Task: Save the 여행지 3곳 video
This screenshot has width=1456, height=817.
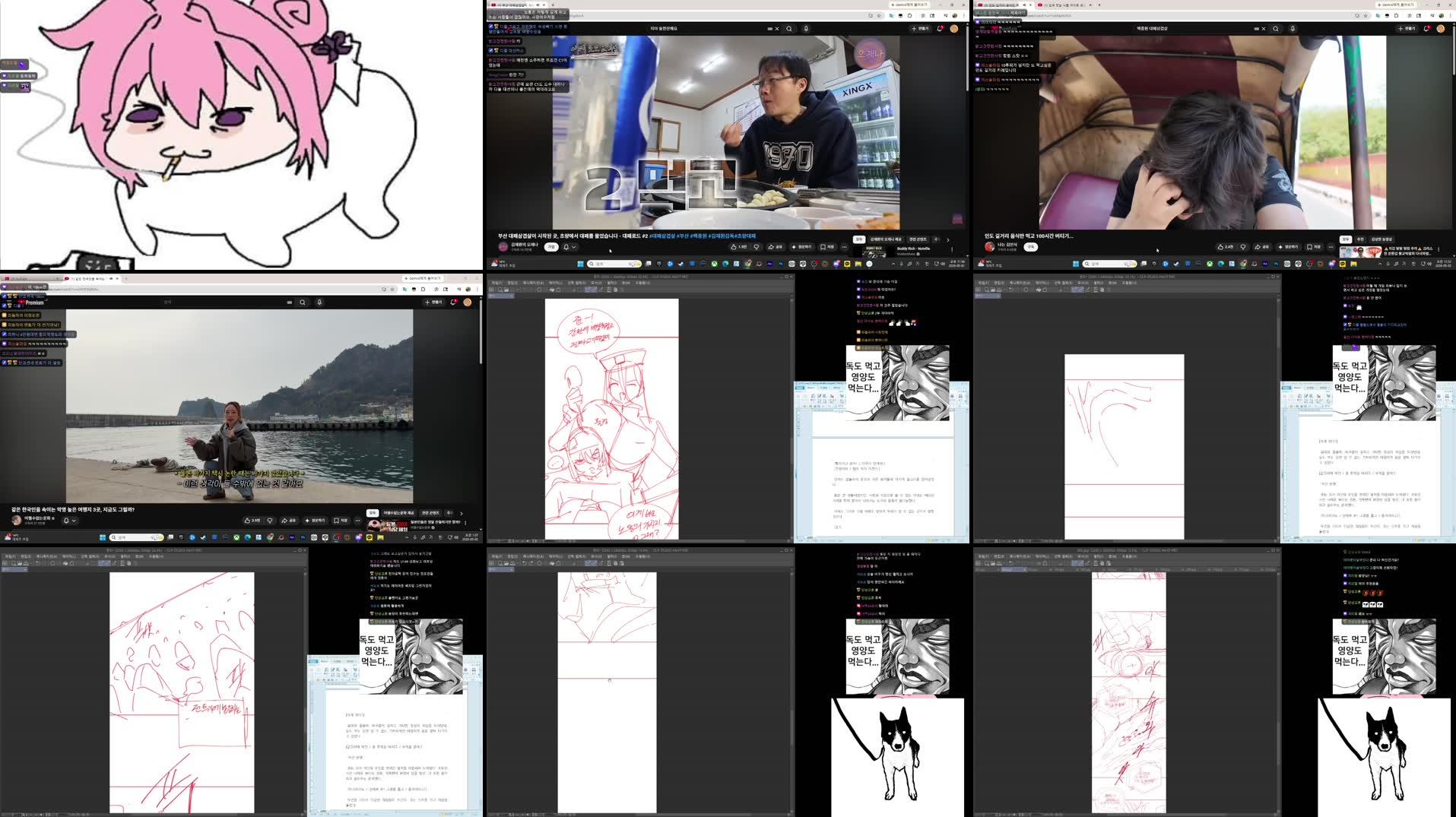Action: click(341, 521)
